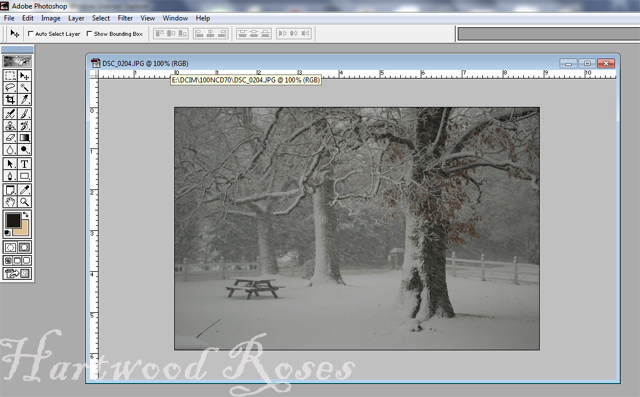The width and height of the screenshot is (640, 397).
Task: Click the Distribute bottom edges button
Action: coord(265,33)
